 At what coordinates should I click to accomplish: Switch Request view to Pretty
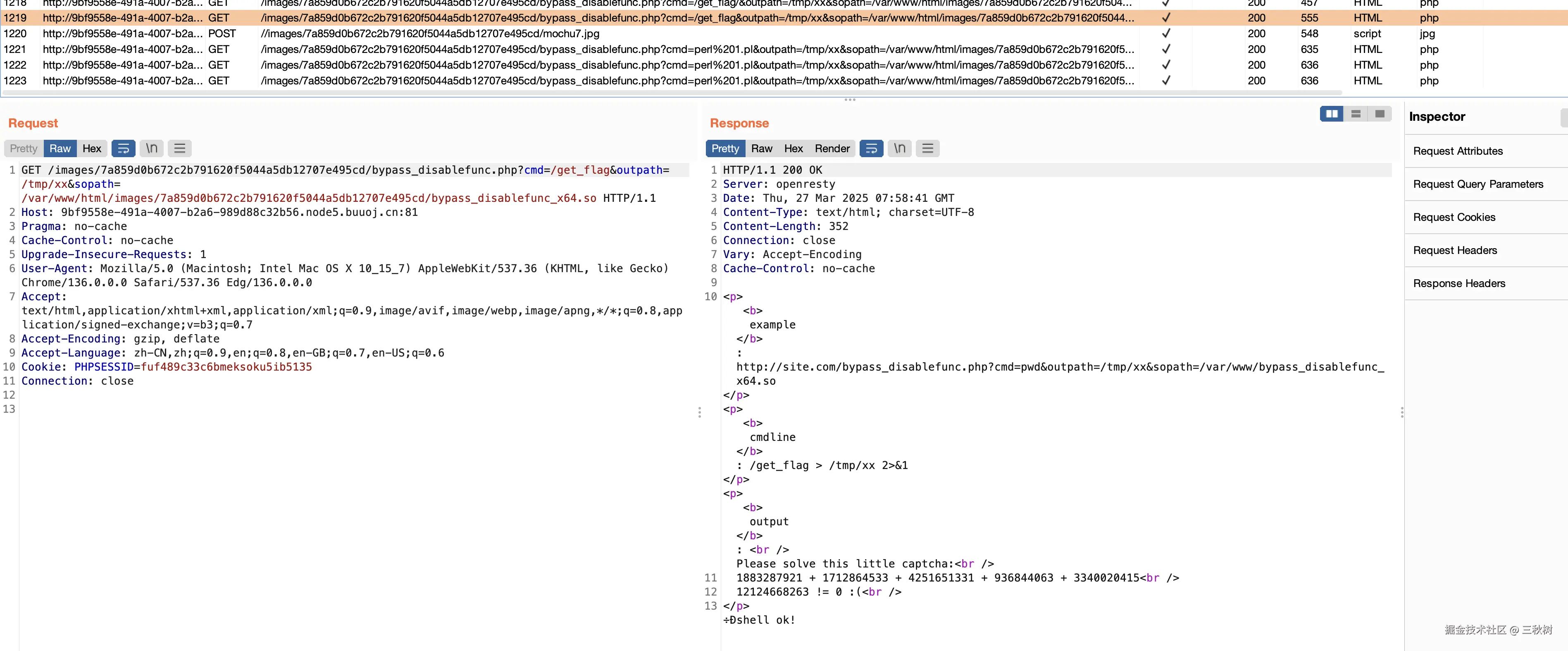24,148
